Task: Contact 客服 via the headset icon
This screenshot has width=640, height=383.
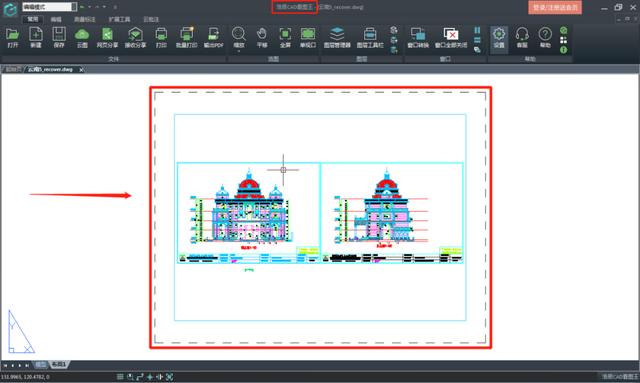Action: 522,38
